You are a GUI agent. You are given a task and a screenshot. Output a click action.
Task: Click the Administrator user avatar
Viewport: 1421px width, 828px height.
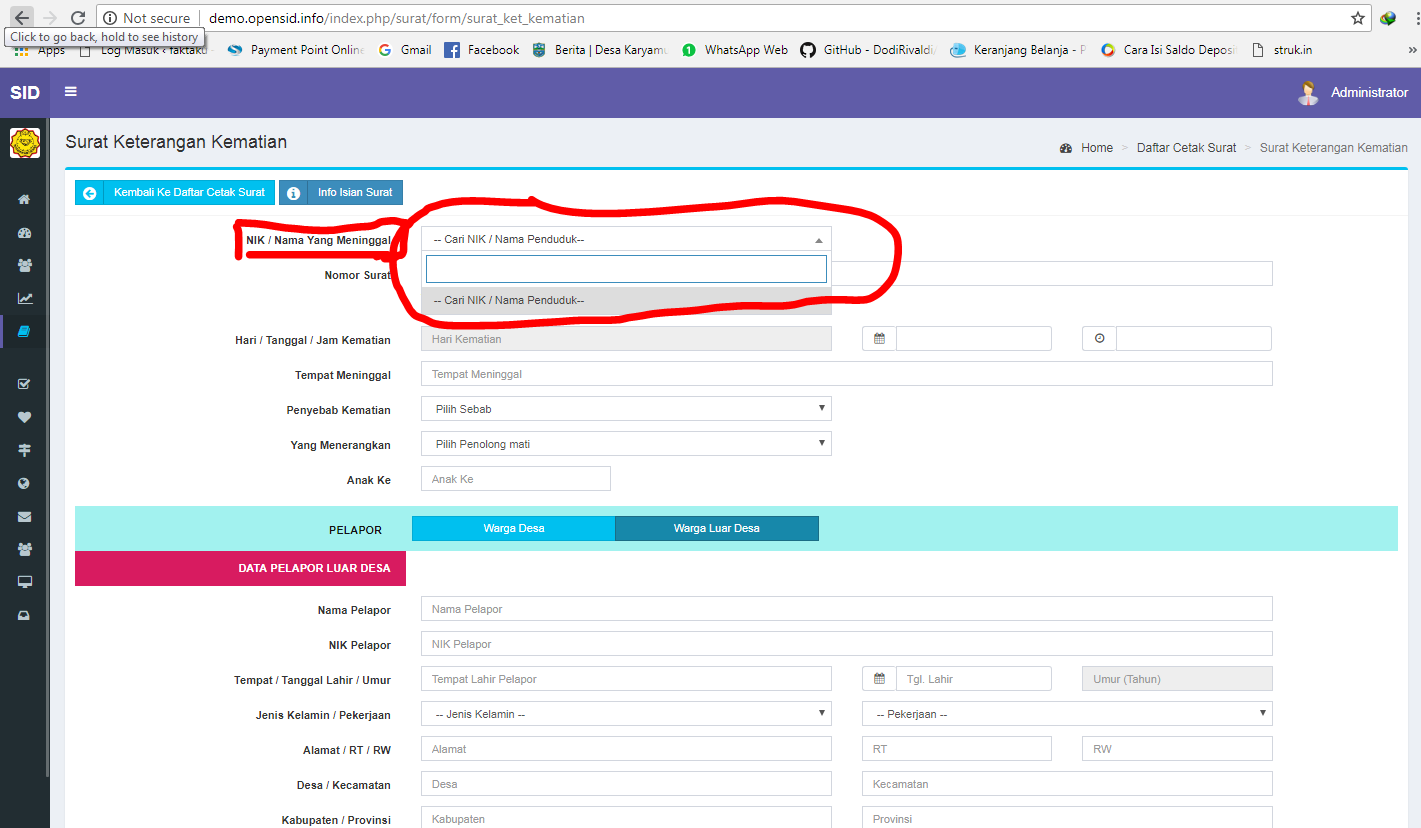1308,92
